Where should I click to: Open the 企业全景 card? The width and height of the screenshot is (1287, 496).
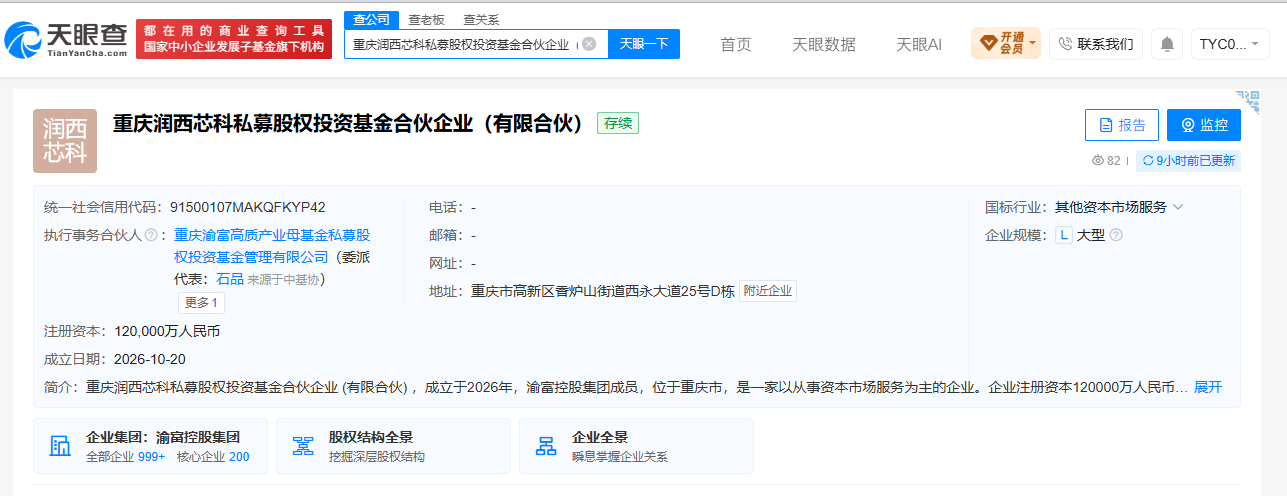636,446
